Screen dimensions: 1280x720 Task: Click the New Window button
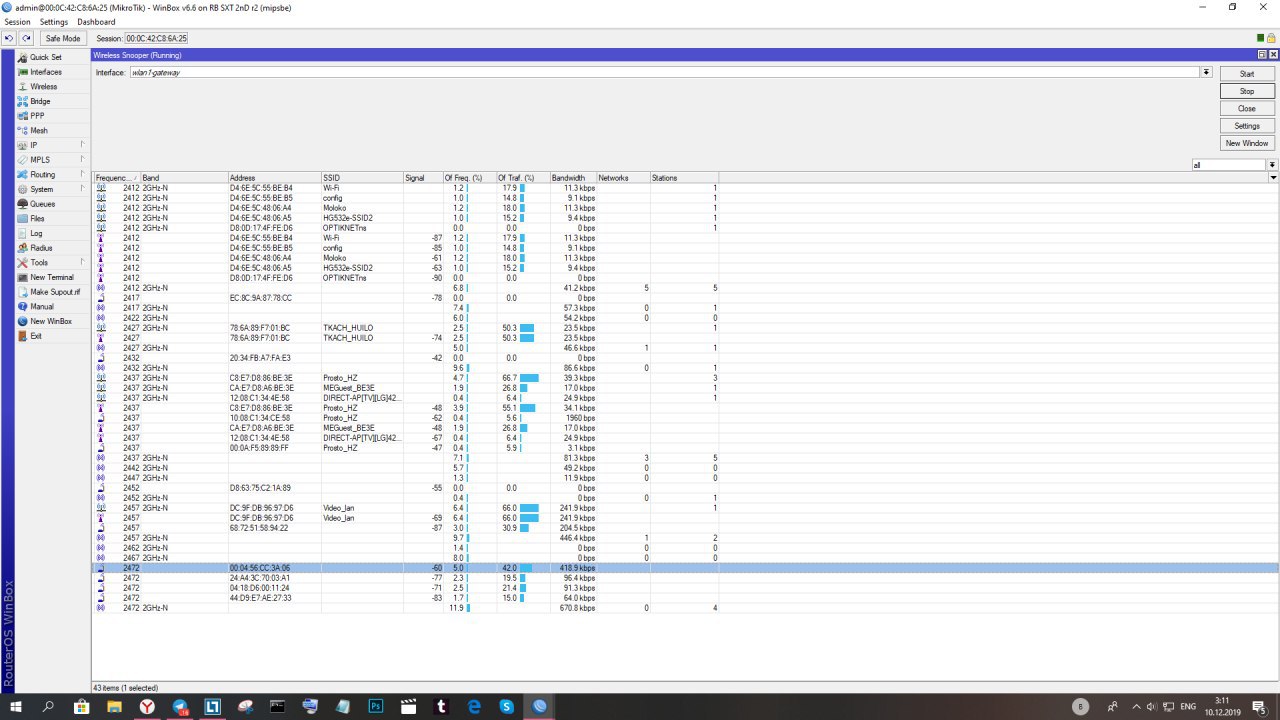tap(1247, 143)
